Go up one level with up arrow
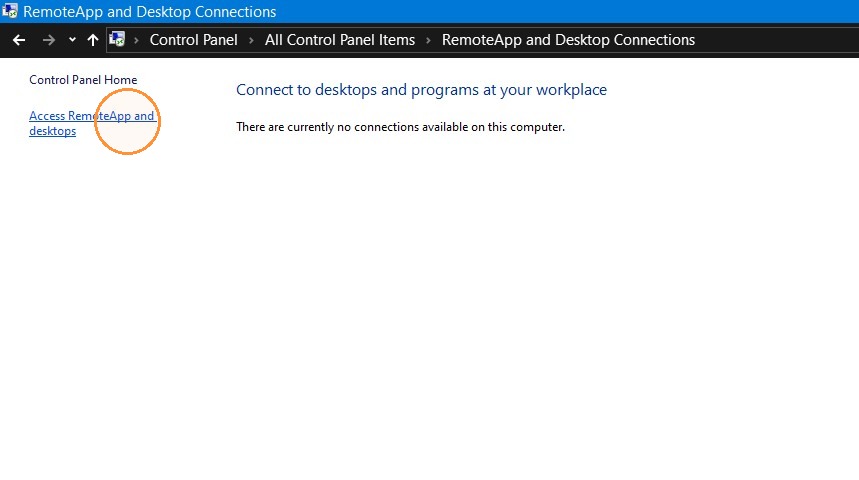 (93, 40)
